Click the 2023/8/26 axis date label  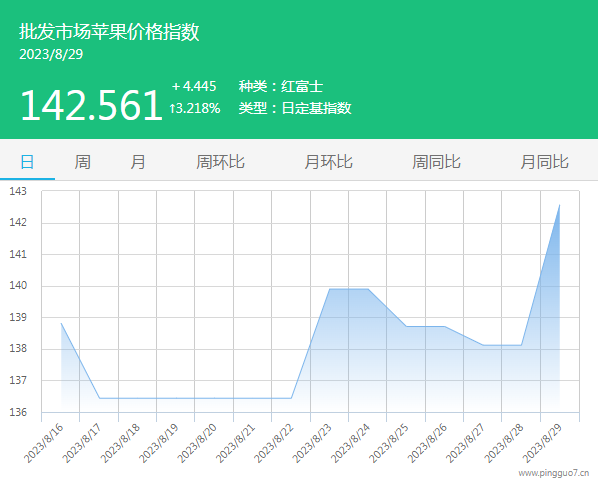[428, 443]
